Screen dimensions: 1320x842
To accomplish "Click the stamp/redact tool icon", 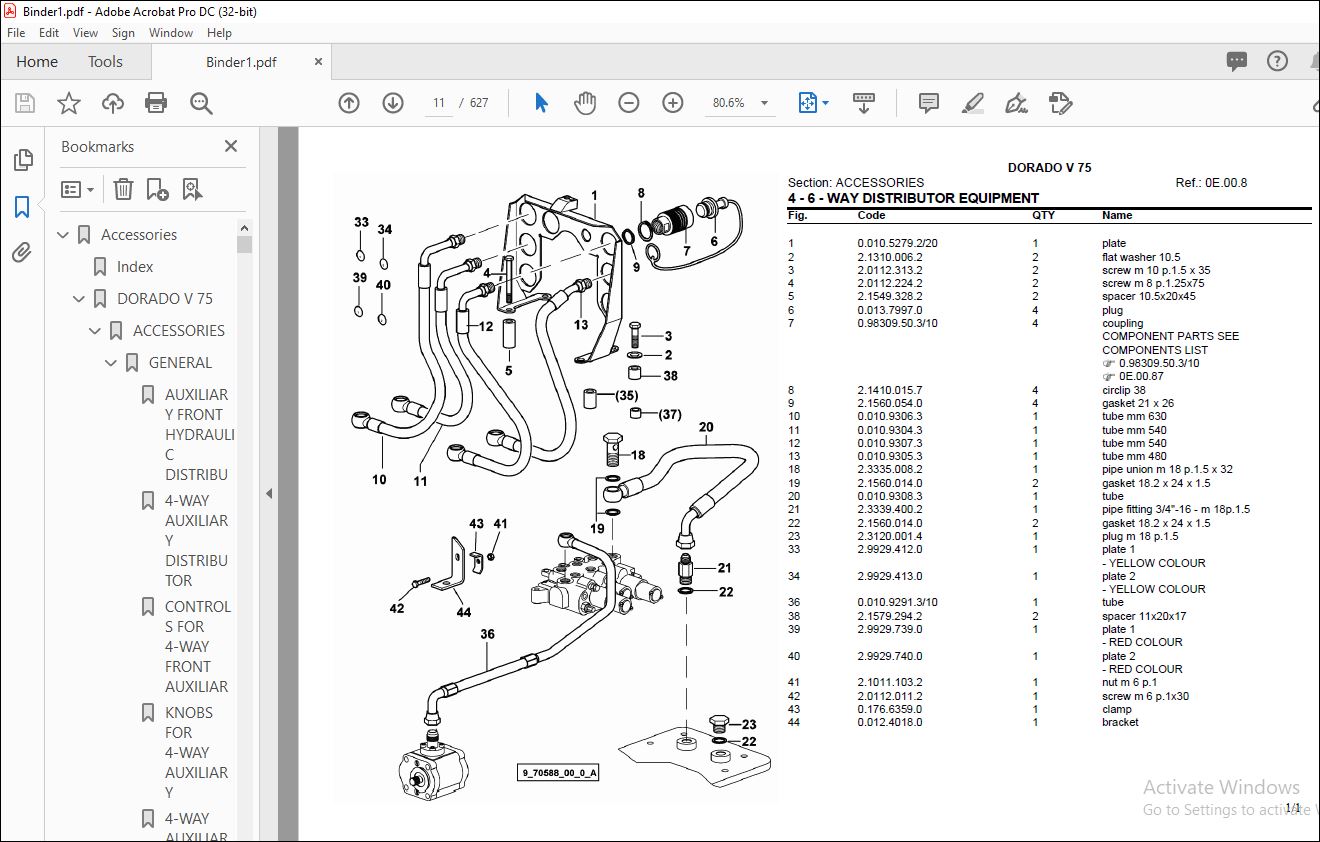I will coord(1061,103).
